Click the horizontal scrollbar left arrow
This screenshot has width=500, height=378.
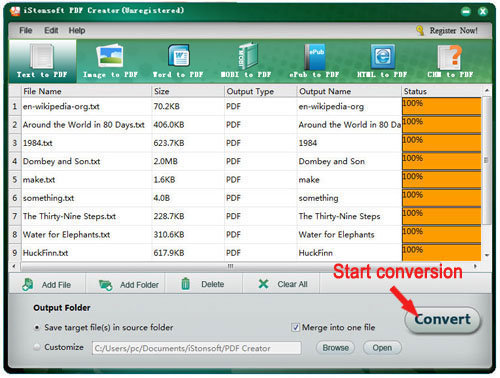[x=14, y=266]
